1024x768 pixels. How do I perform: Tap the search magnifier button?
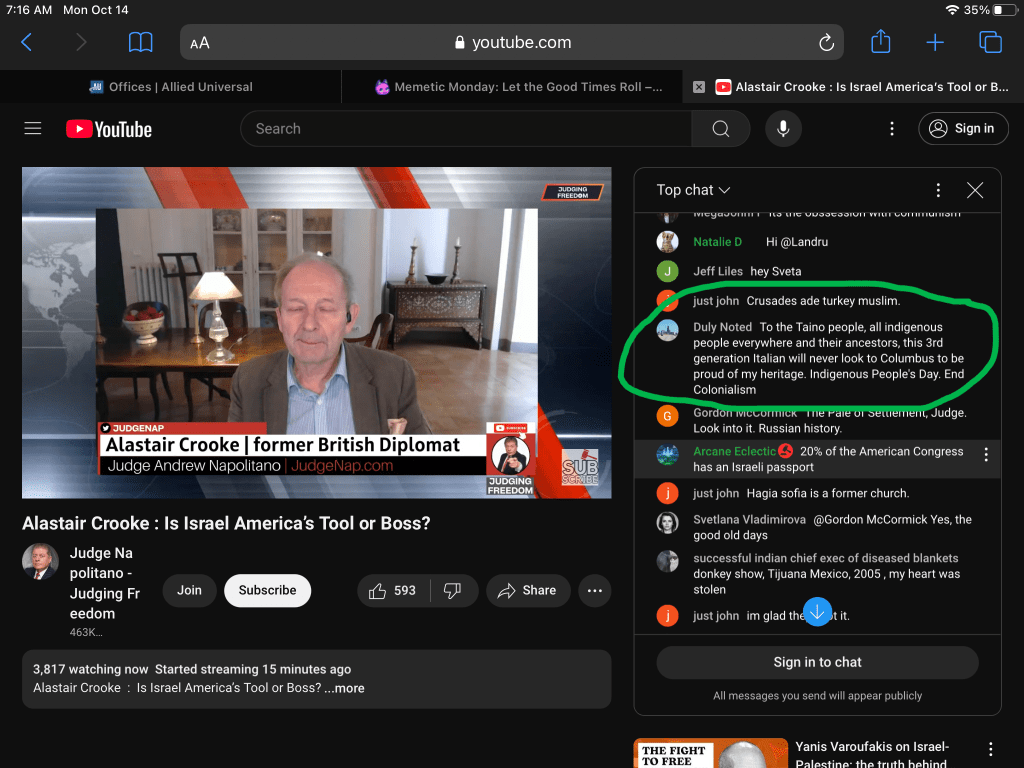(x=720, y=129)
